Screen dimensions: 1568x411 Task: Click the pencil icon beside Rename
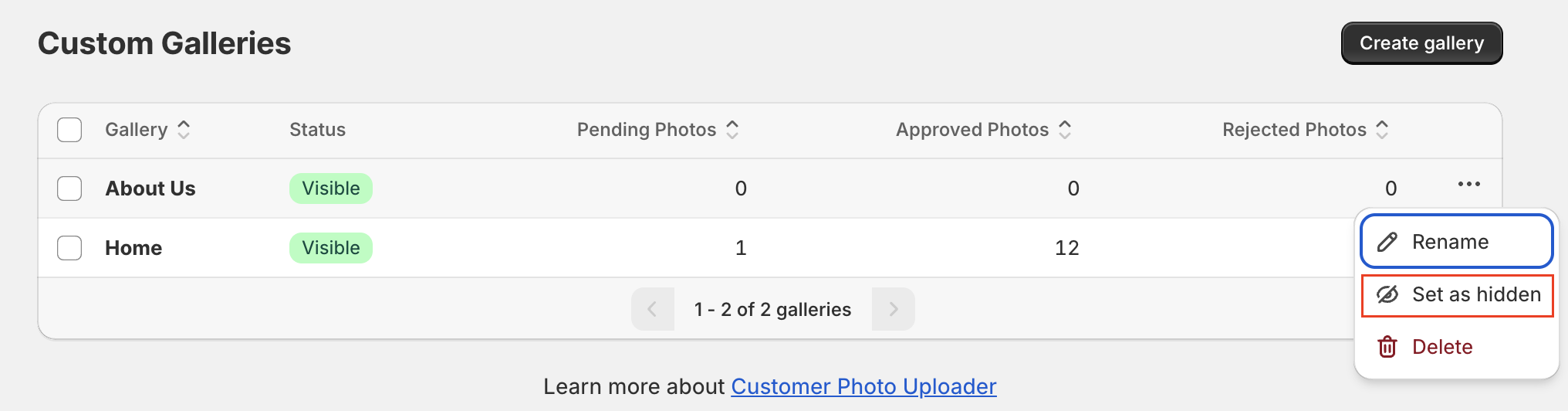pyautogui.click(x=1387, y=242)
